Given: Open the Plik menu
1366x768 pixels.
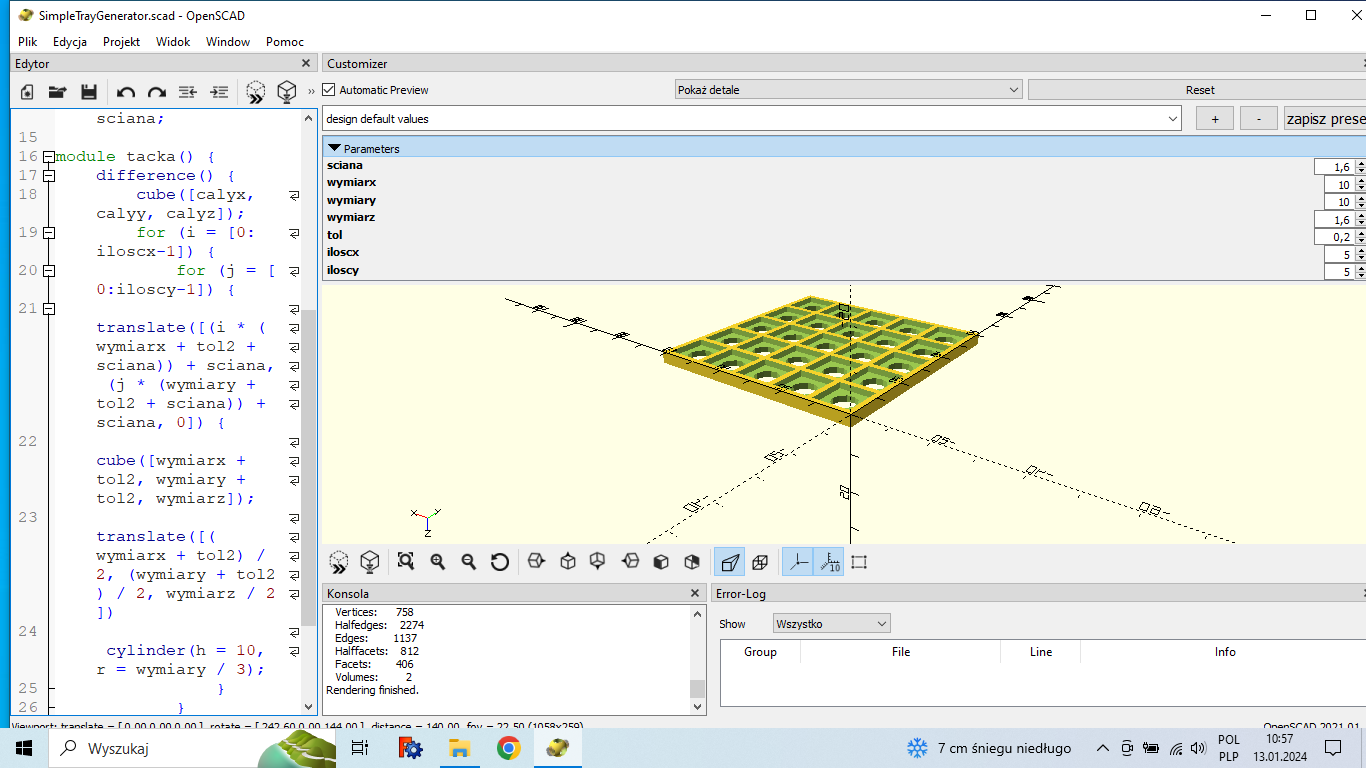Looking at the screenshot, I should 26,42.
